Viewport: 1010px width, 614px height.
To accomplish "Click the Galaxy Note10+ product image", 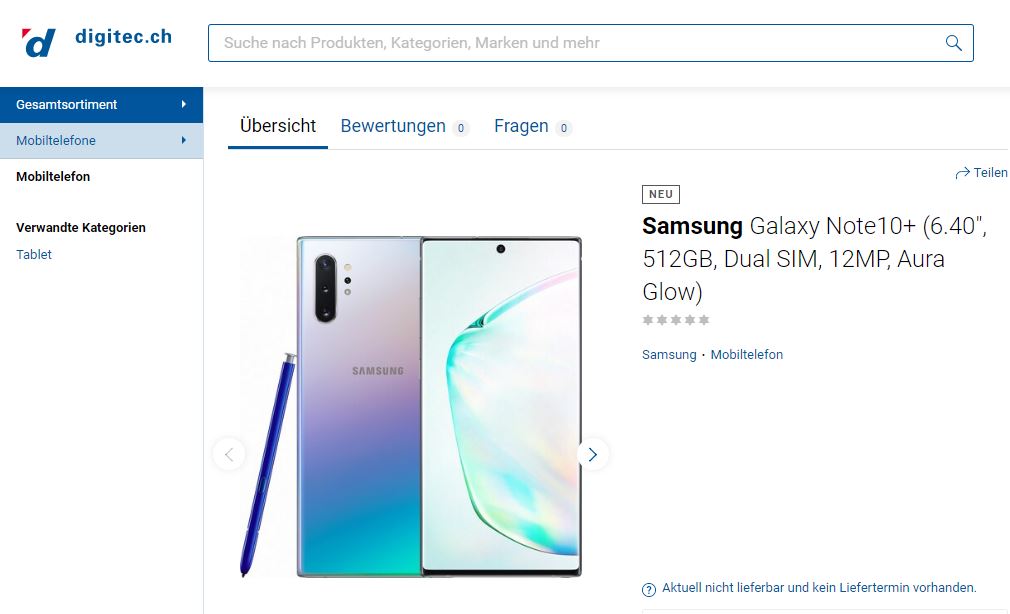I will [x=412, y=406].
